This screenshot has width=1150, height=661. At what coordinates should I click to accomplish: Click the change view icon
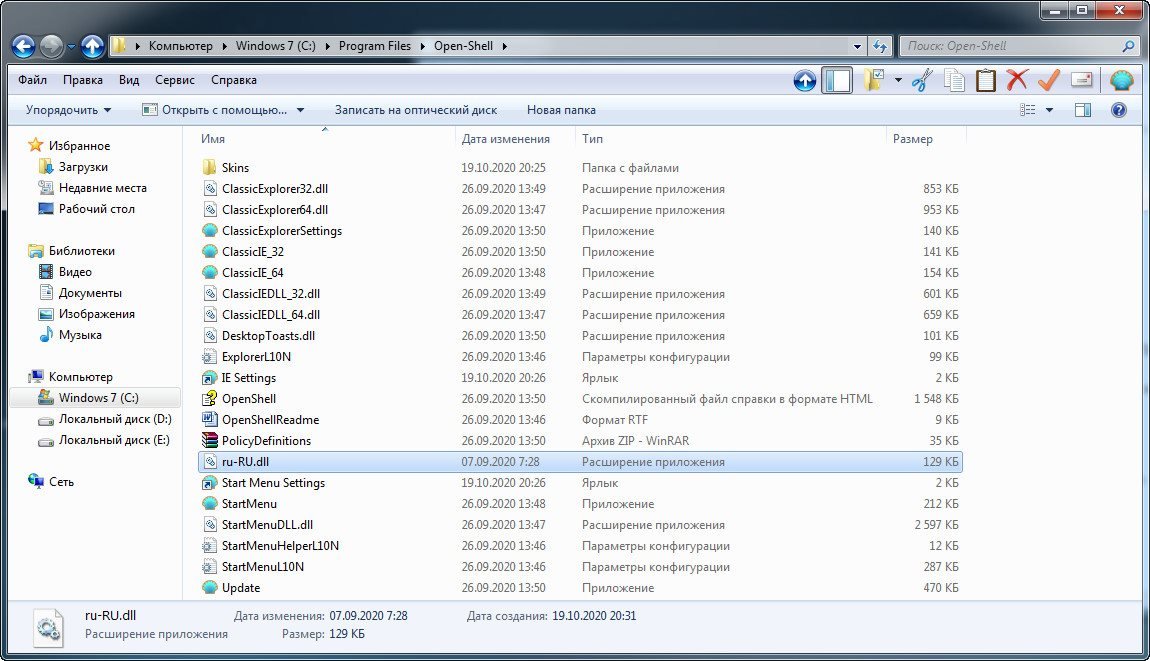(1028, 110)
